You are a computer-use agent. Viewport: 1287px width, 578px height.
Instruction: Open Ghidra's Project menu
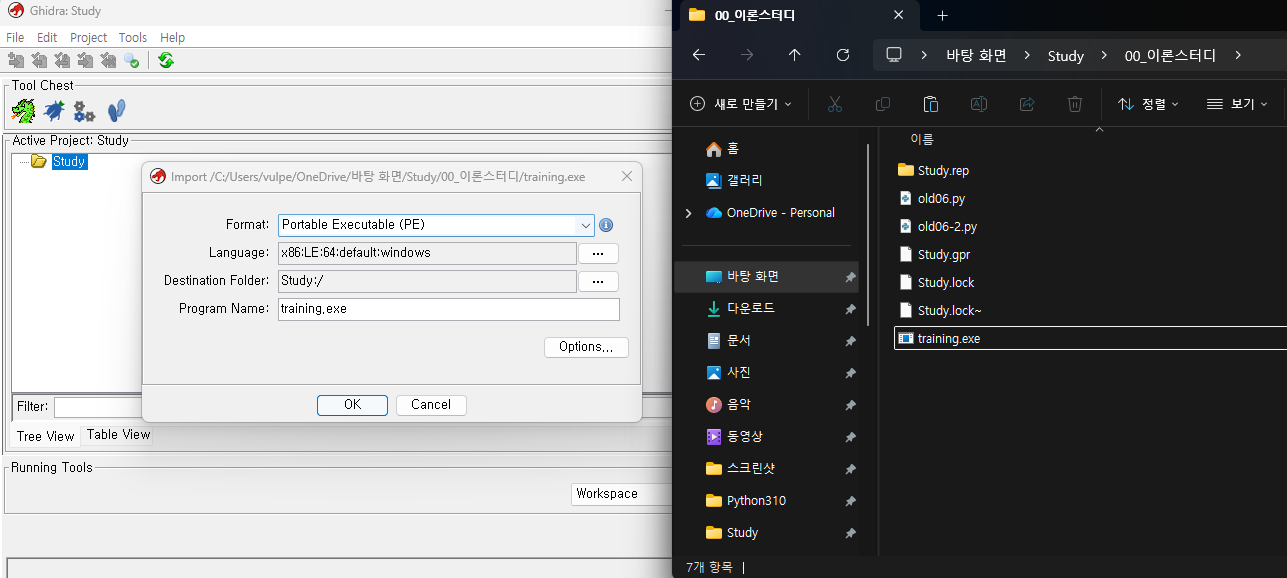(x=88, y=37)
